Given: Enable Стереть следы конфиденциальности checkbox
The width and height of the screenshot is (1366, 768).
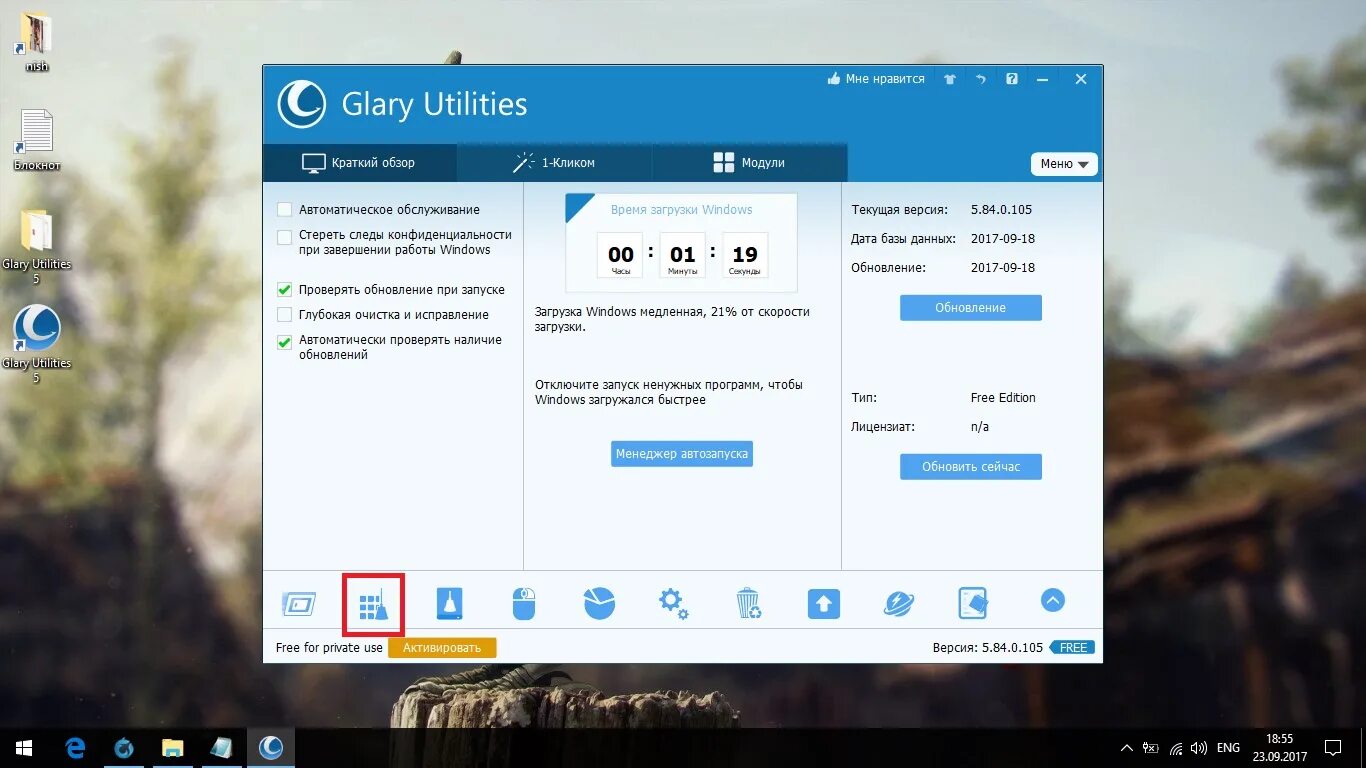Looking at the screenshot, I should tap(285, 238).
